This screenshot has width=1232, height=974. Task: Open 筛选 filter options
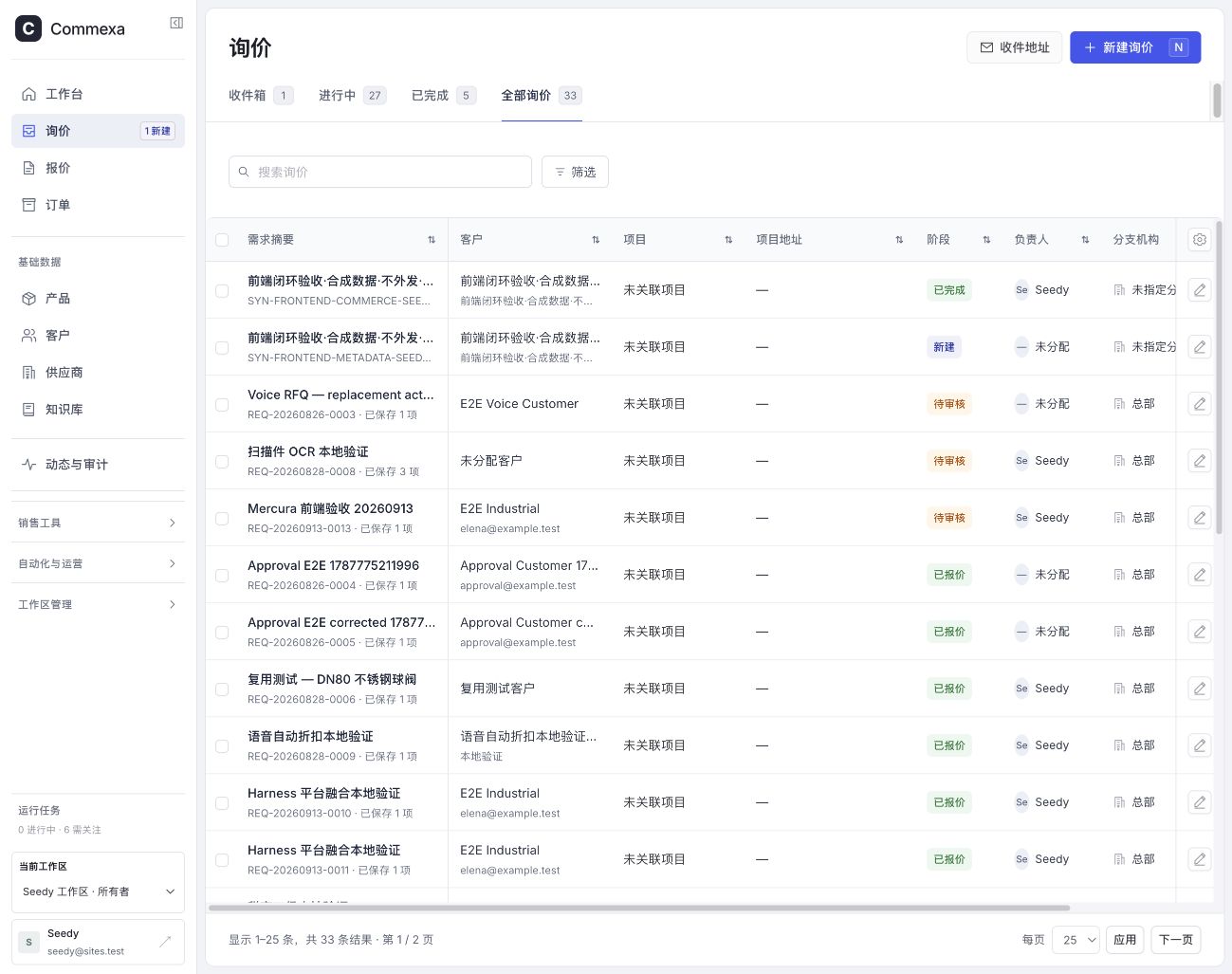[575, 172]
